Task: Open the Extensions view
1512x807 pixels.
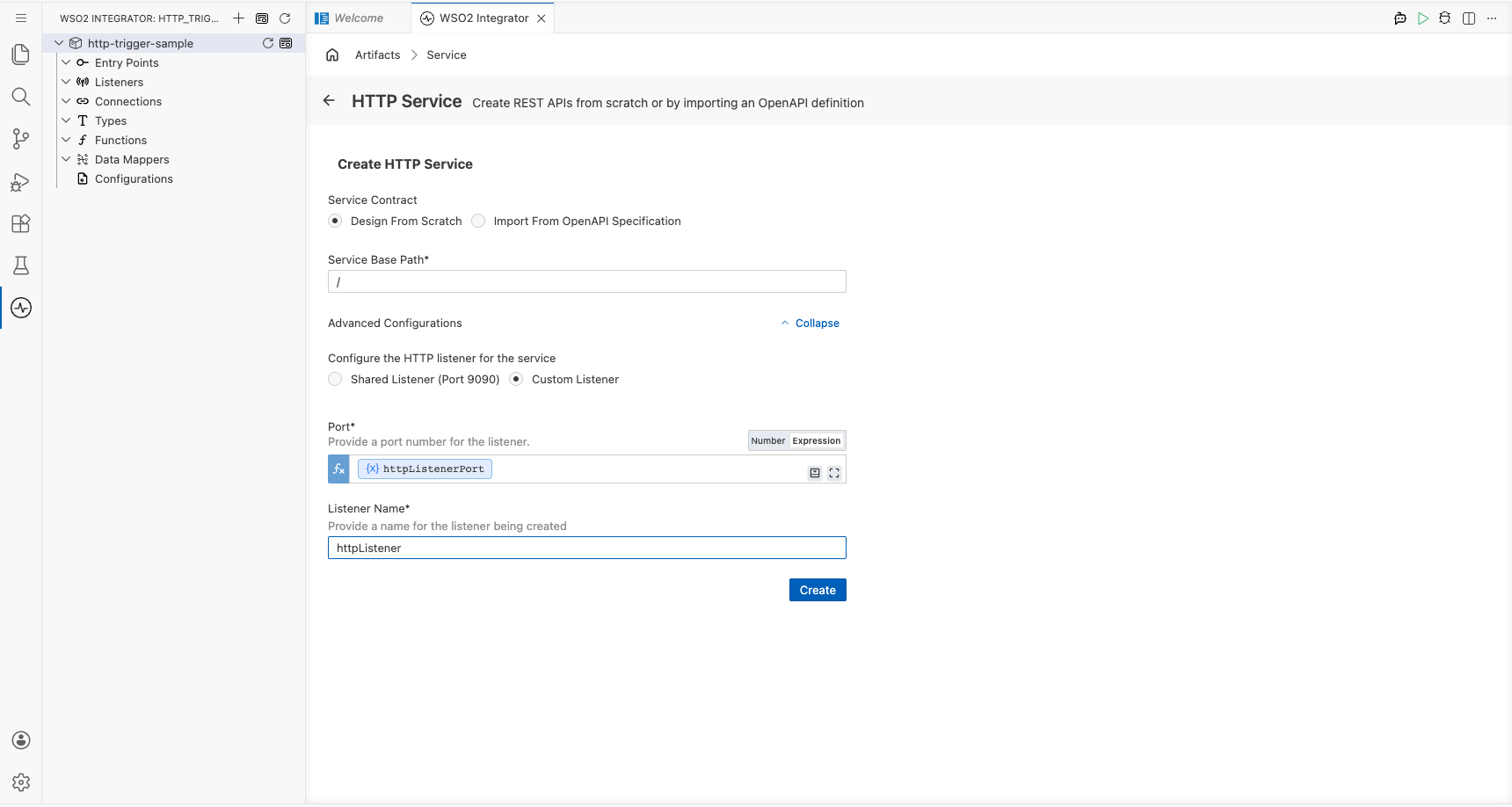Action: 21,223
